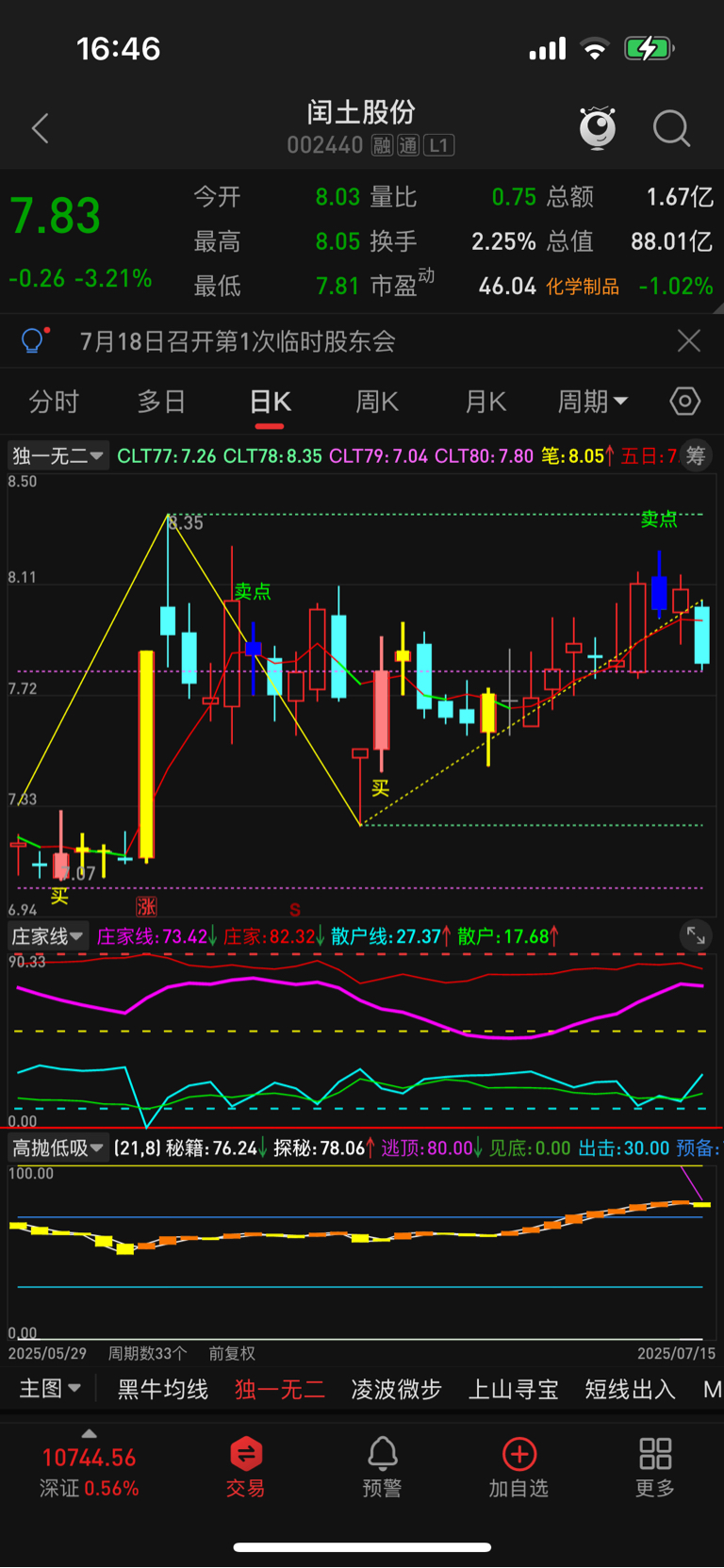724x1568 pixels.
Task: Tap the lightbulb notice icon
Action: (33, 340)
